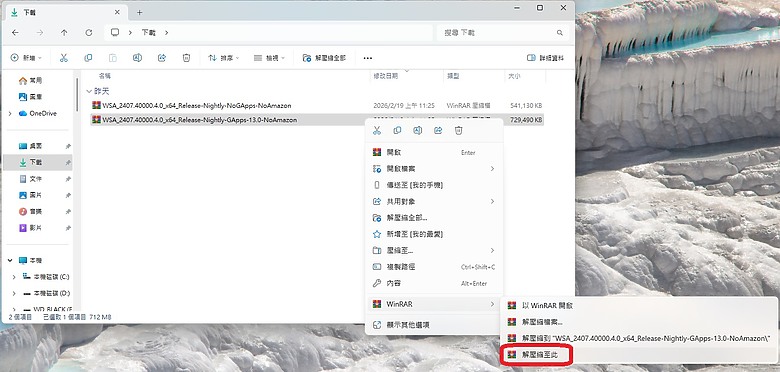The image size is (780, 372).
Task: Click 解壓縮全部 in the toolbar
Action: [x=324, y=58]
